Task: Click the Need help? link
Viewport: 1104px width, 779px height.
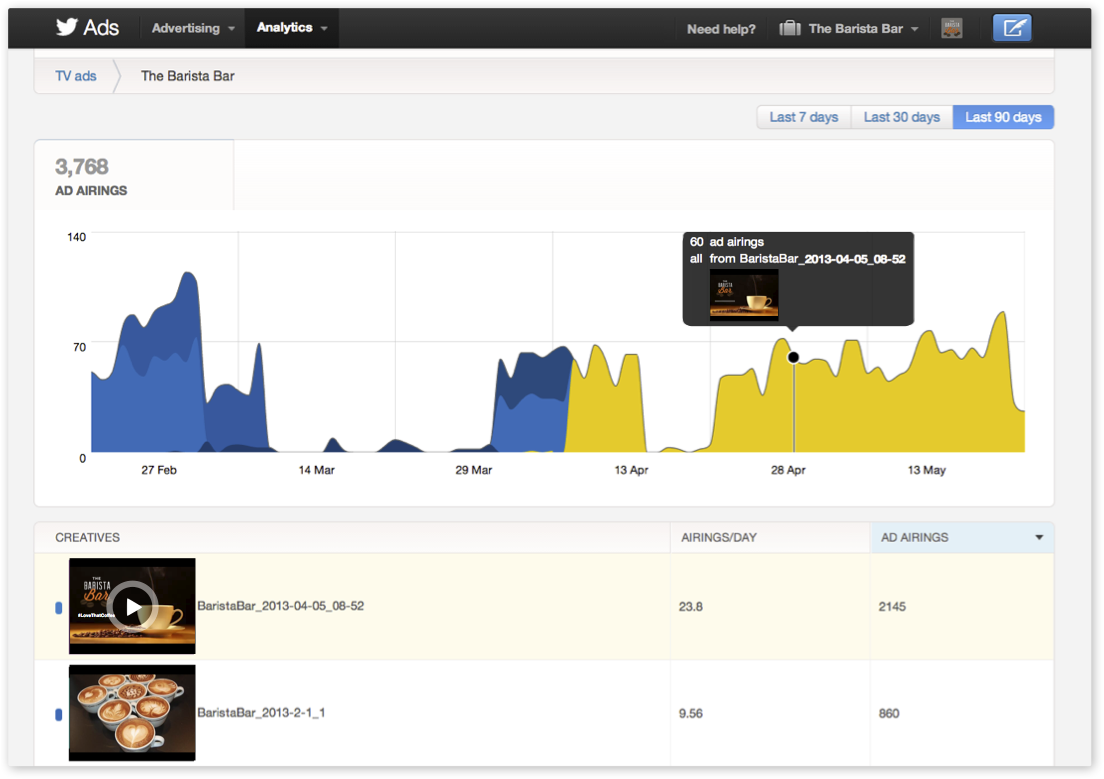Action: tap(721, 29)
